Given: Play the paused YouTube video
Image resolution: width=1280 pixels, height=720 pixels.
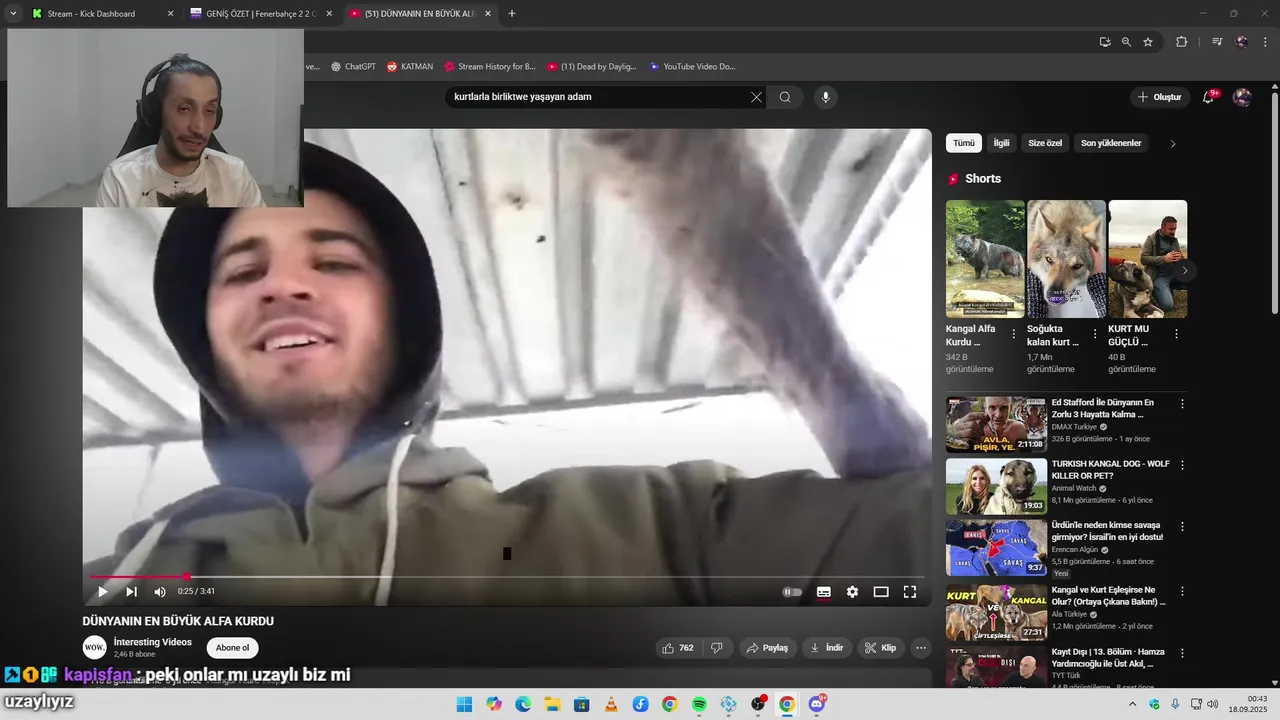Looking at the screenshot, I should [x=102, y=592].
